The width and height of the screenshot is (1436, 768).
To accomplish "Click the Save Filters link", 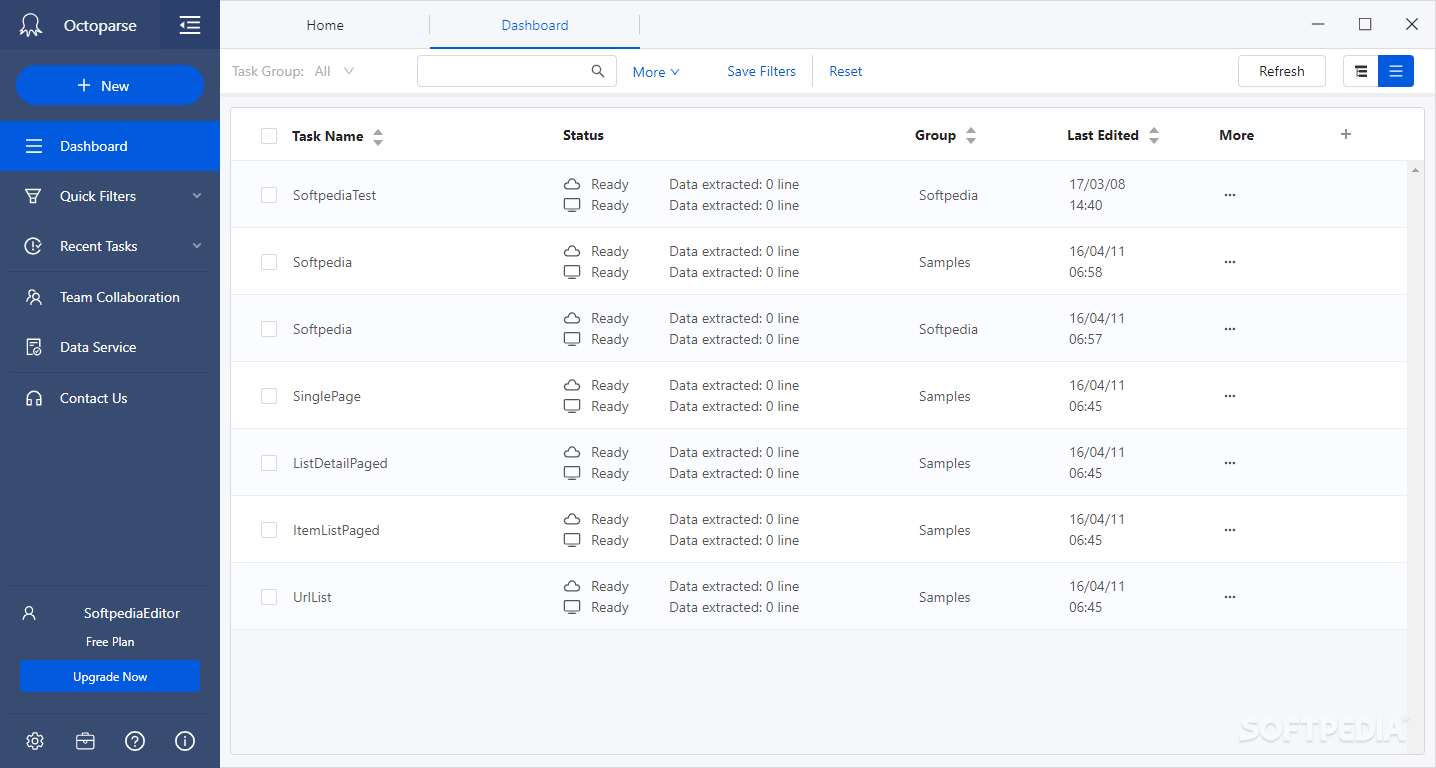I will tap(761, 71).
